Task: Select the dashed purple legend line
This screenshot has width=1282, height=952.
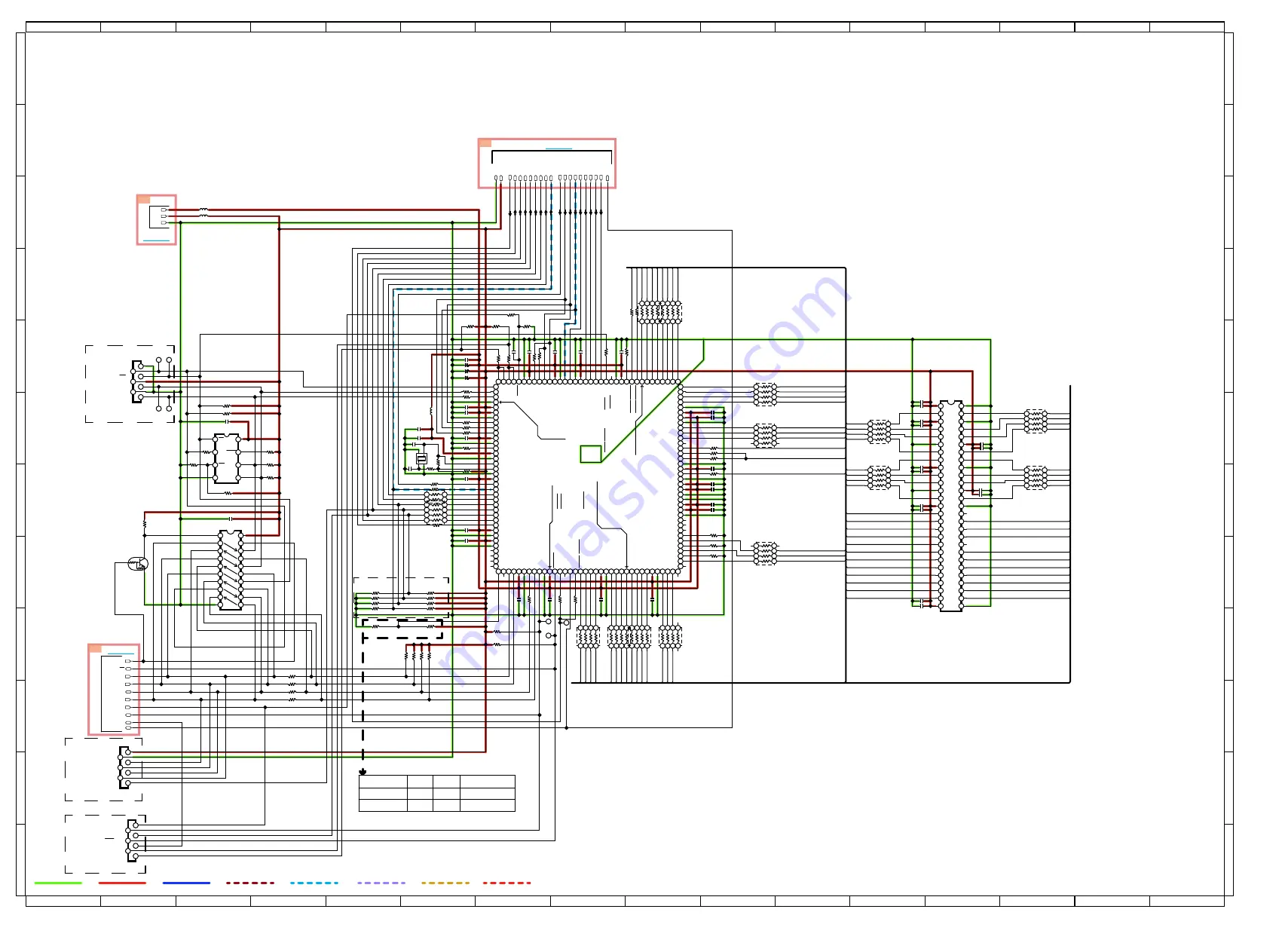Action: pyautogui.click(x=381, y=883)
